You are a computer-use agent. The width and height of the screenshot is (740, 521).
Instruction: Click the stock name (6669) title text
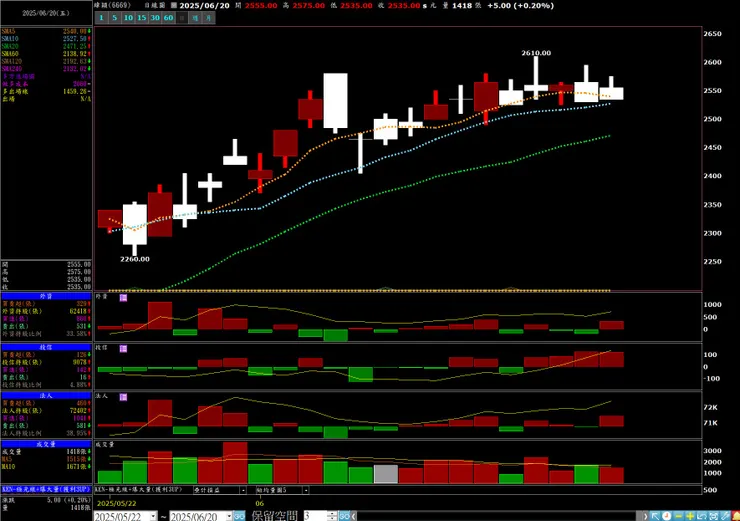[112, 6]
